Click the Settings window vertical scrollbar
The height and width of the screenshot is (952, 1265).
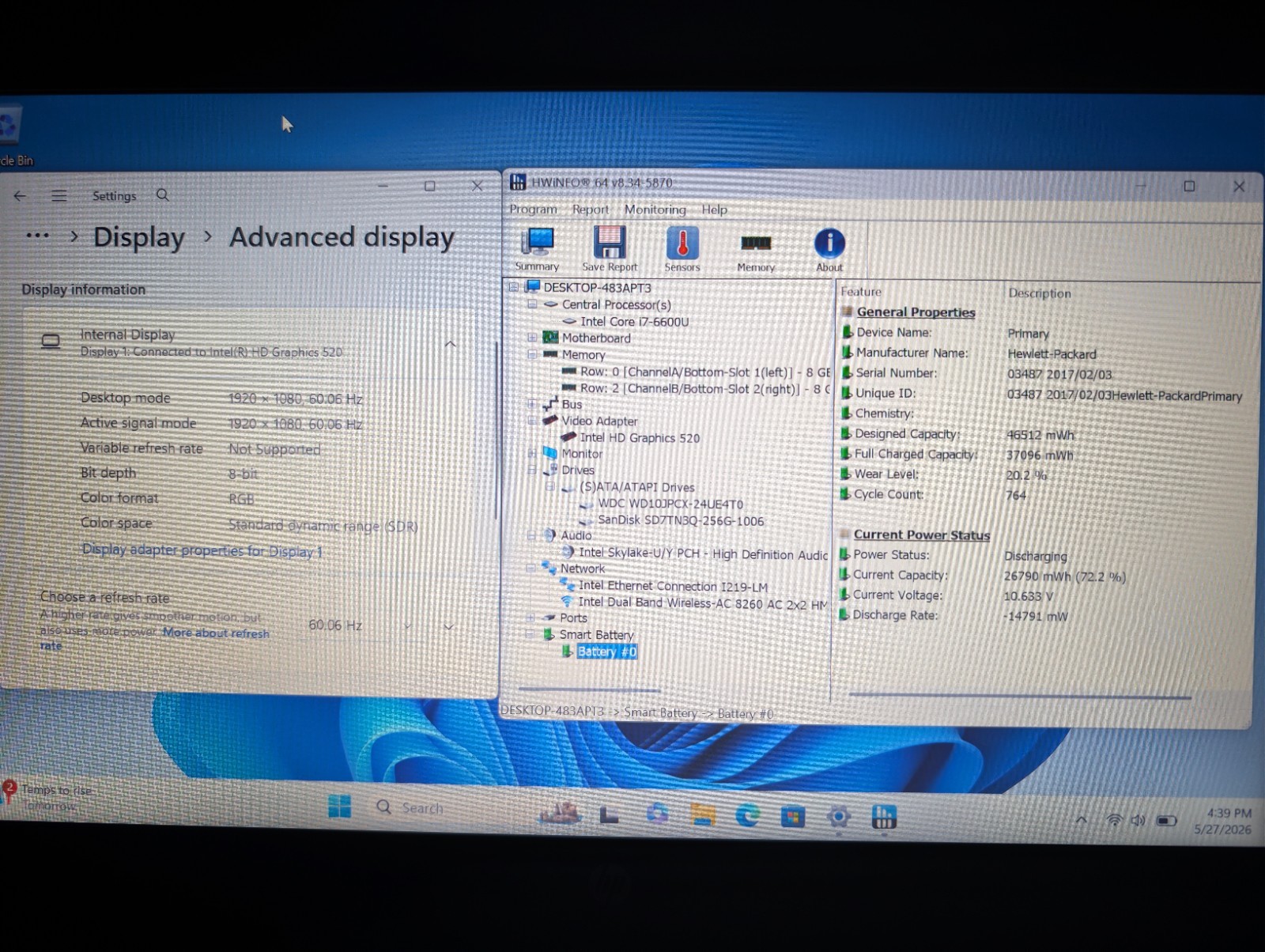pos(496,431)
